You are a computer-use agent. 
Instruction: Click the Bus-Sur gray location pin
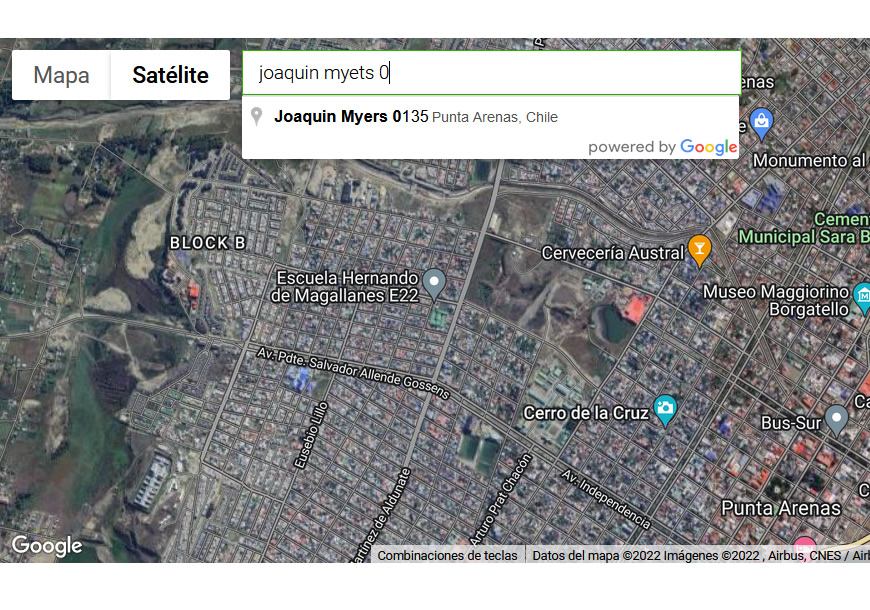click(x=836, y=420)
